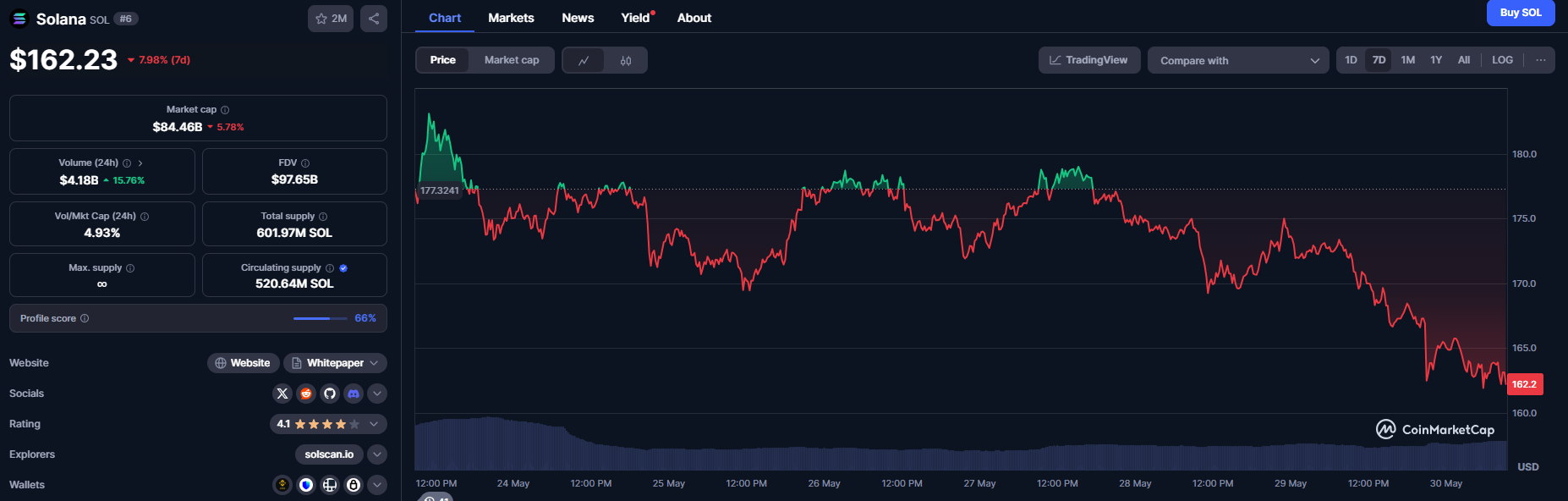
Task: Open the chart more options ellipsis
Action: click(1541, 60)
